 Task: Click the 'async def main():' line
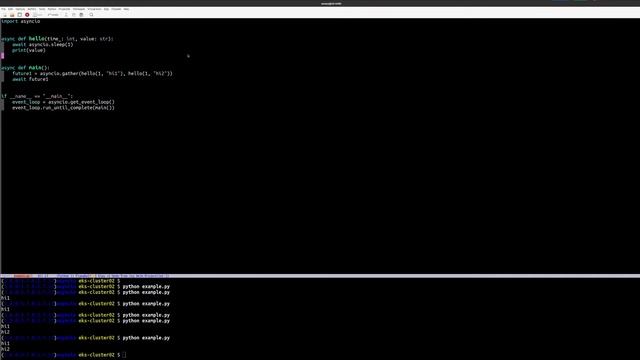coord(25,68)
